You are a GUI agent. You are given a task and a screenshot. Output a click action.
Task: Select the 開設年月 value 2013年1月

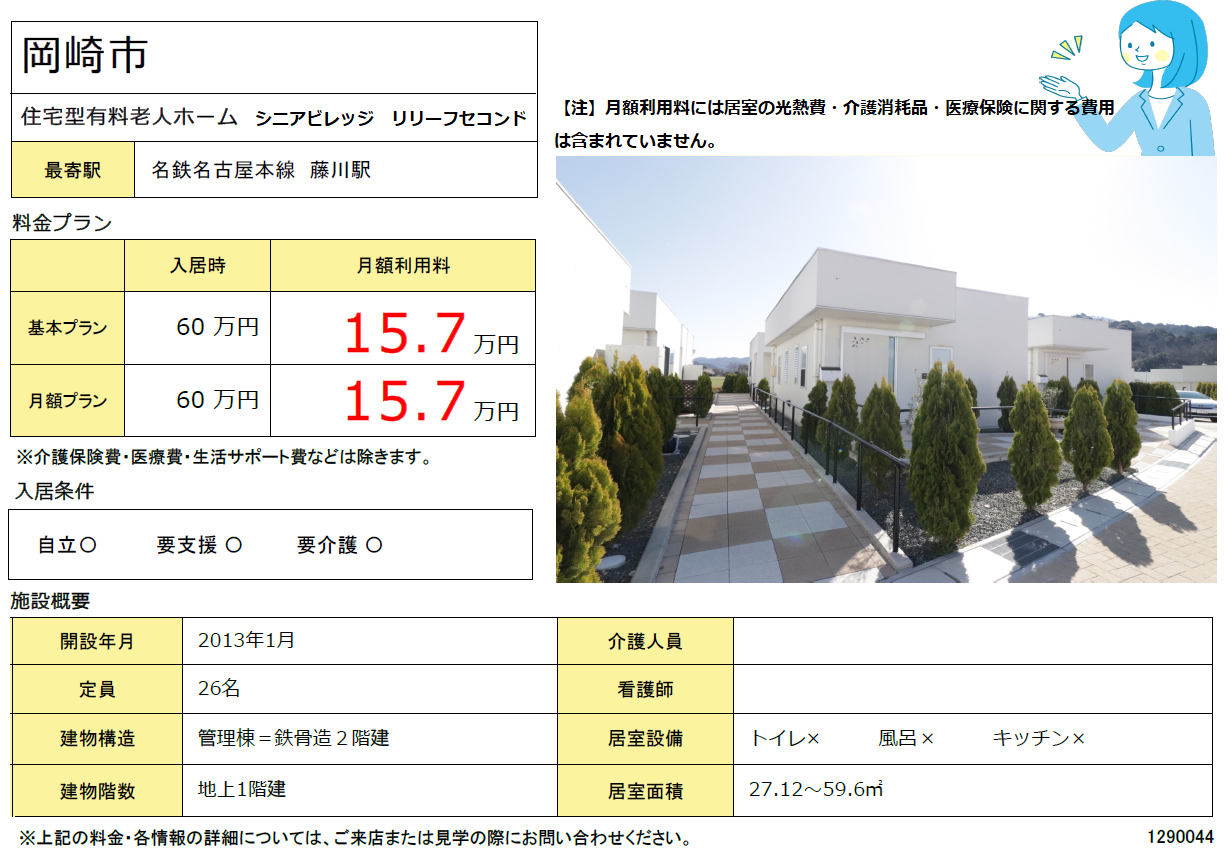247,641
